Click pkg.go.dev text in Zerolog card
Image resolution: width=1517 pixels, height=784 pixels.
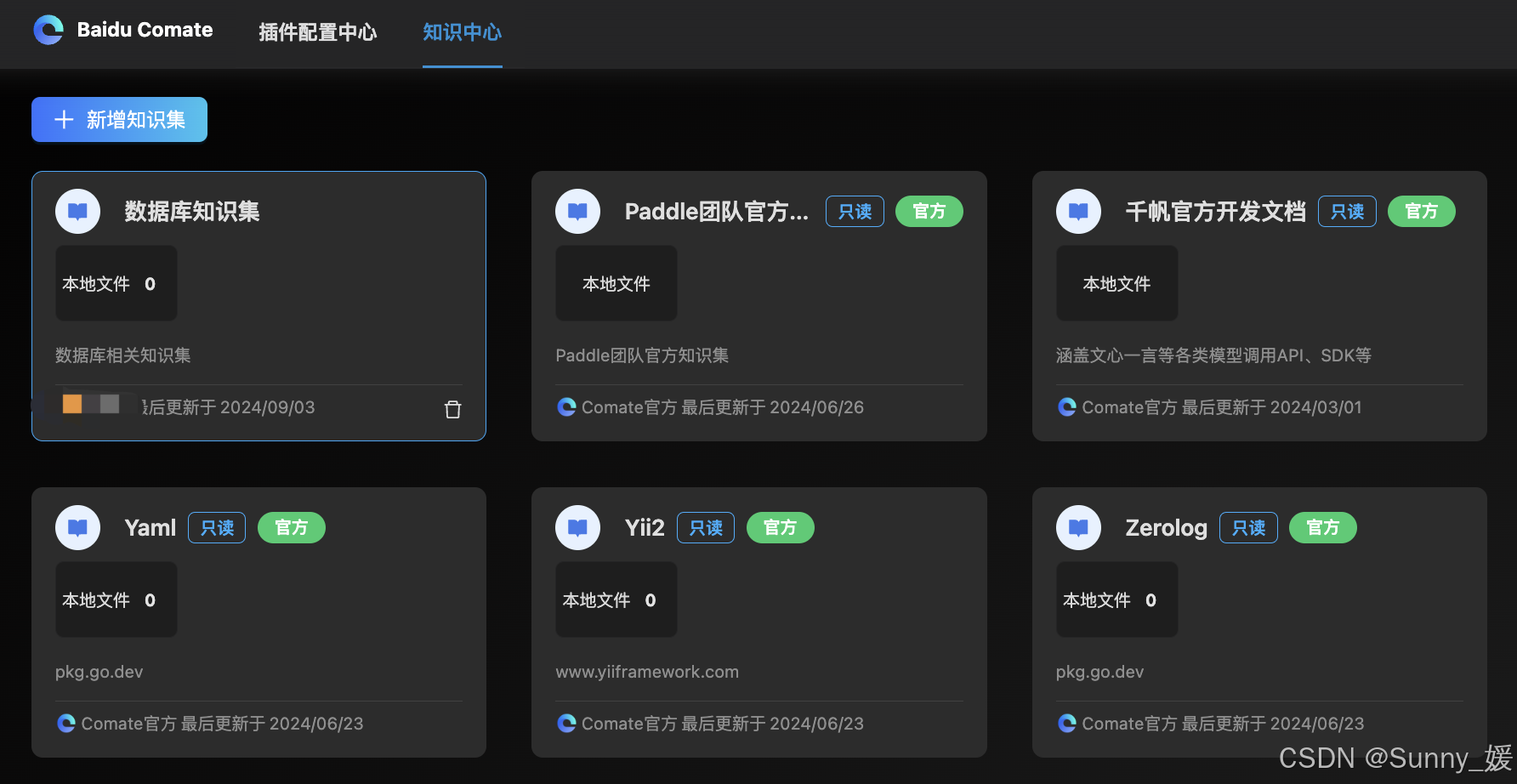click(x=1100, y=672)
